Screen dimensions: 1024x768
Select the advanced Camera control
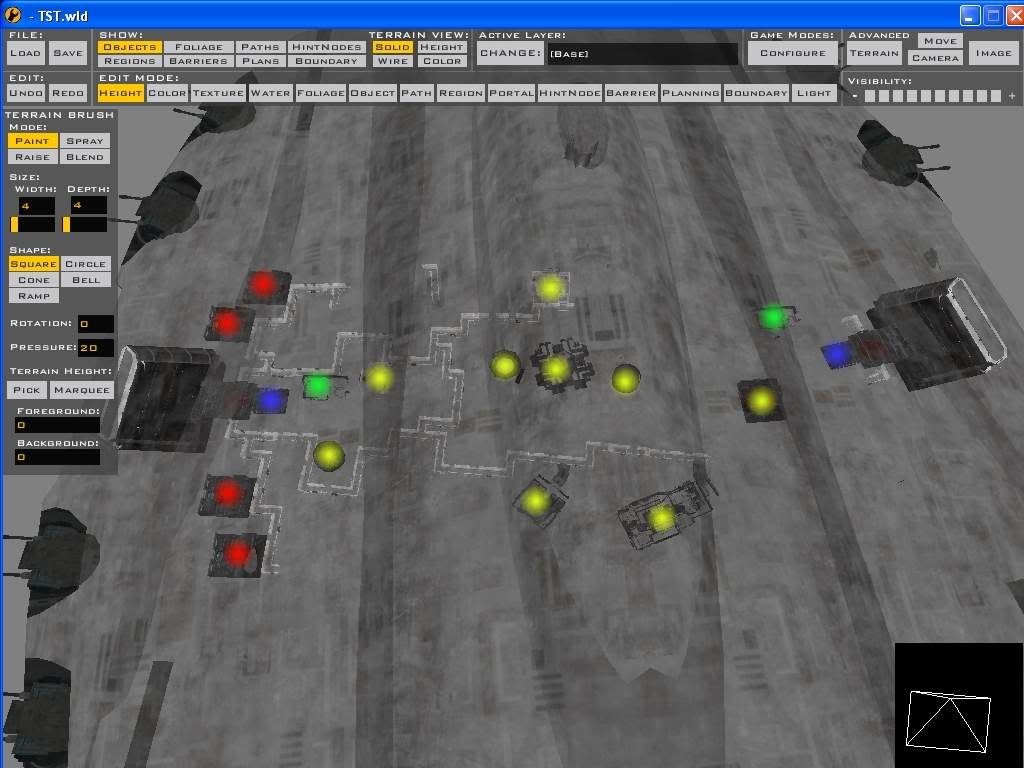(x=935, y=58)
